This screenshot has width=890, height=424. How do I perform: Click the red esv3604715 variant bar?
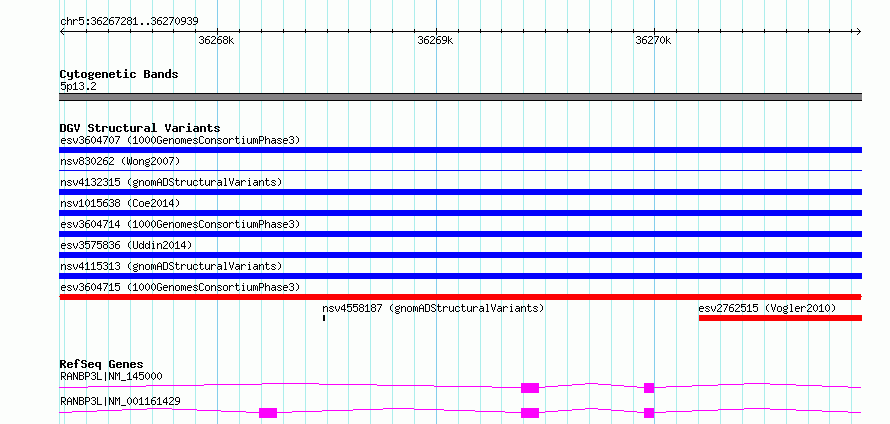coord(460,297)
